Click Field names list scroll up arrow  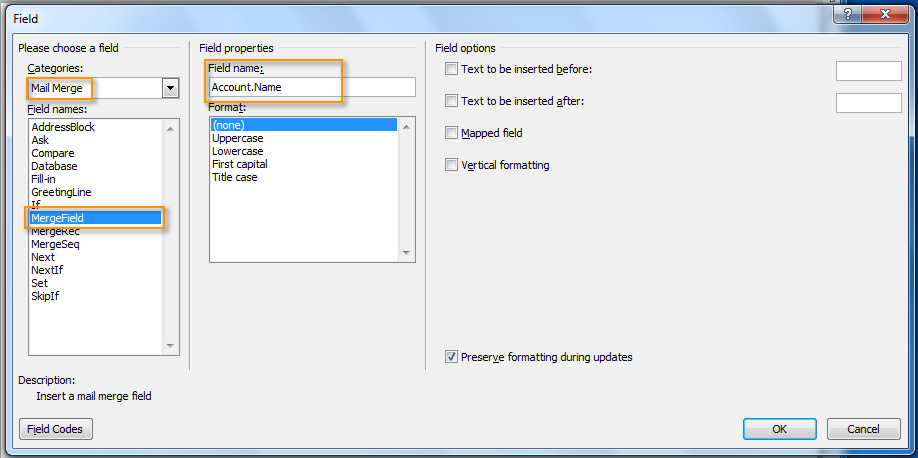[x=170, y=129]
